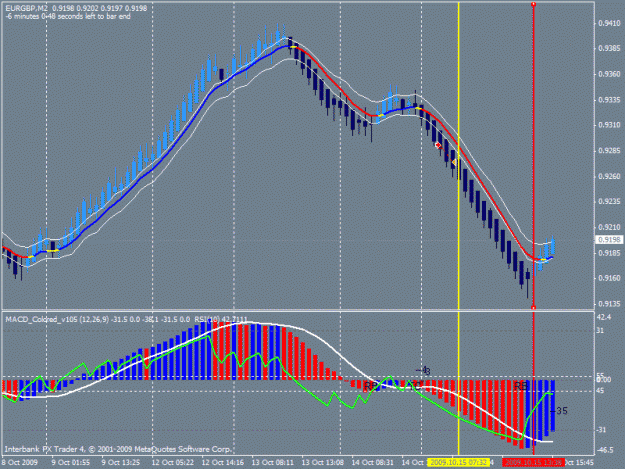Click the '-35' text label in MACD window
This screenshot has width=625, height=469.
click(x=559, y=411)
